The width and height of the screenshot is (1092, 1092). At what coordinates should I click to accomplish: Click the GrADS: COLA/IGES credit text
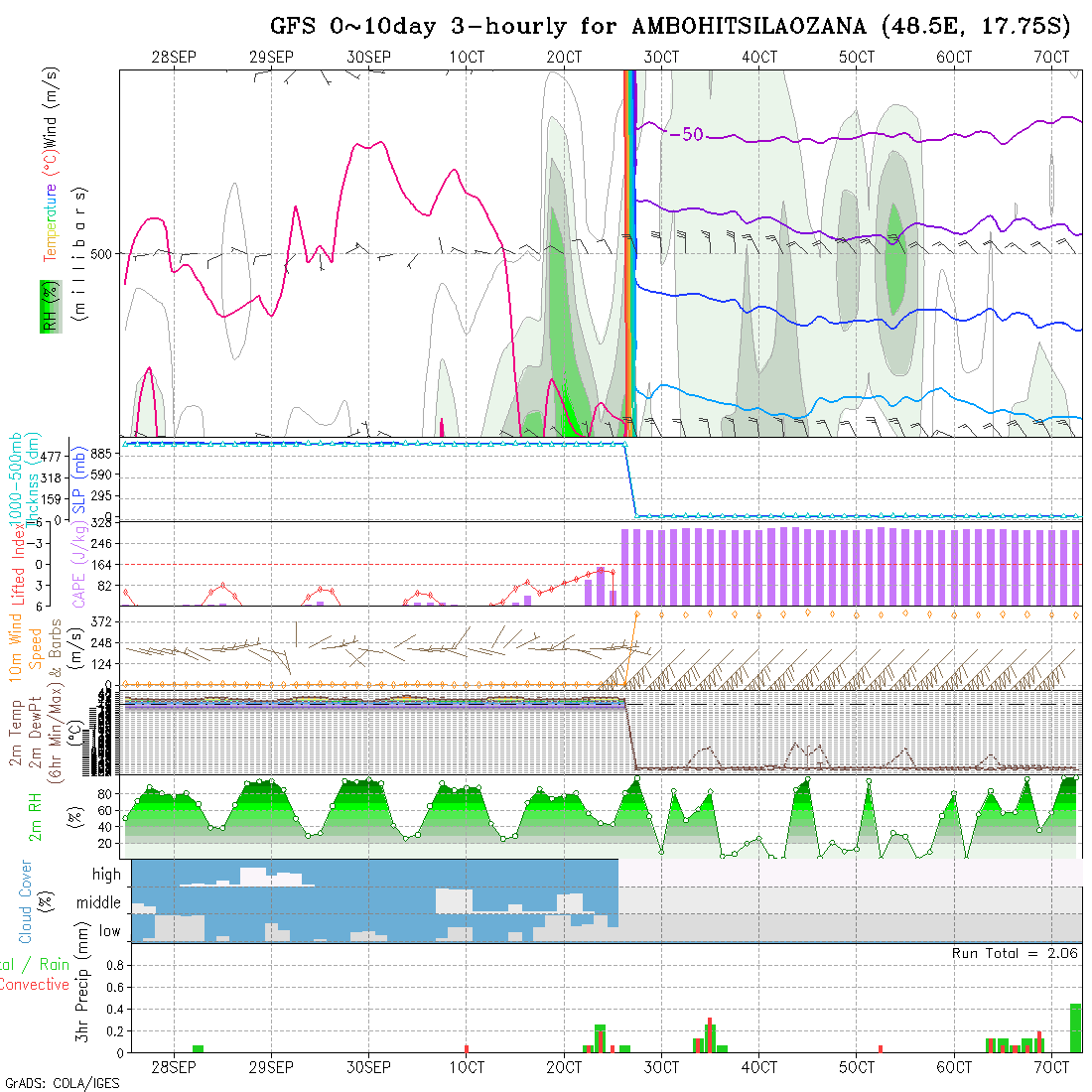pos(61,1083)
